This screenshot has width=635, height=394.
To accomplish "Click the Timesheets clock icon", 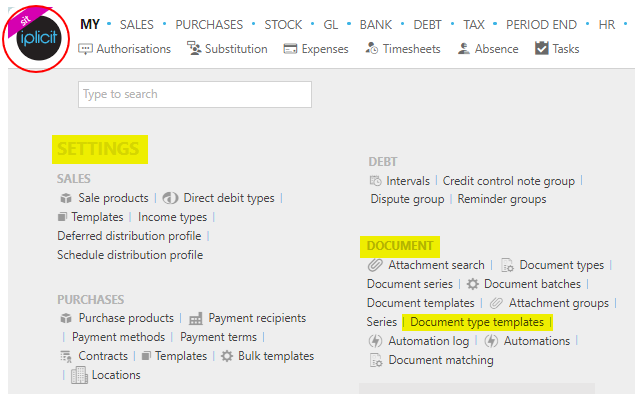I will pyautogui.click(x=372, y=48).
